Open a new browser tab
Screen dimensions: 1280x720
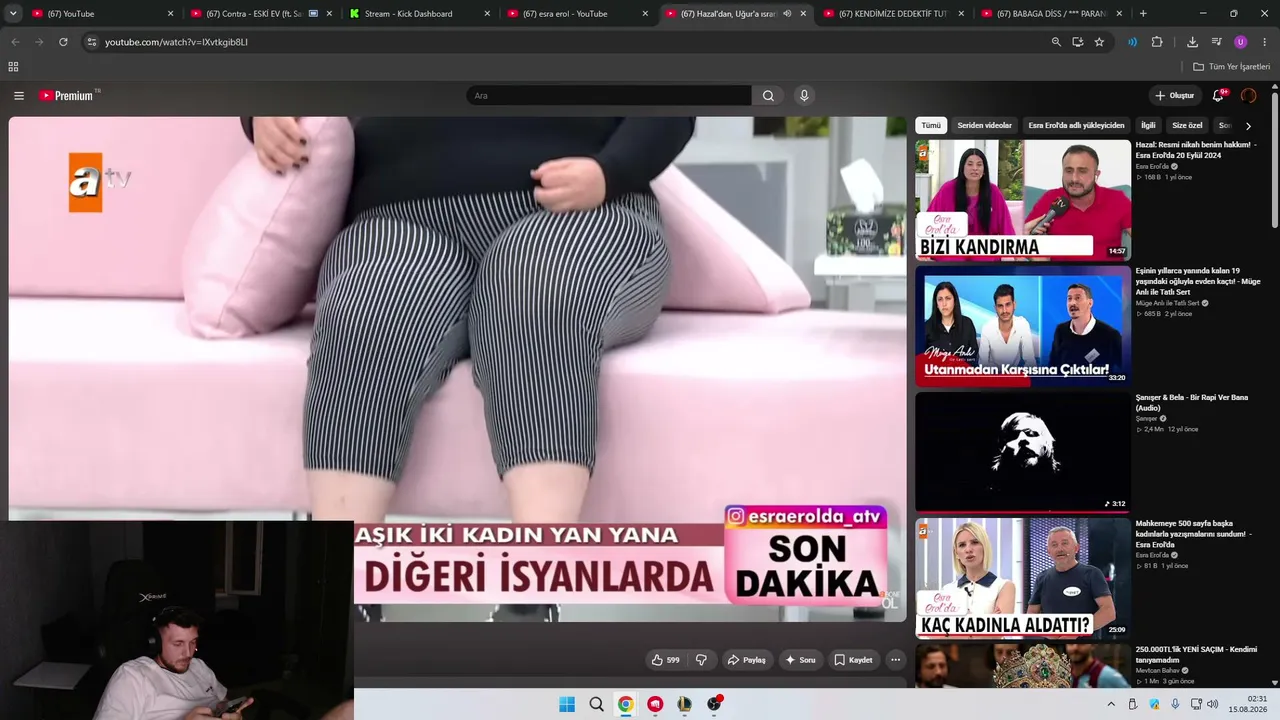pyautogui.click(x=1143, y=14)
